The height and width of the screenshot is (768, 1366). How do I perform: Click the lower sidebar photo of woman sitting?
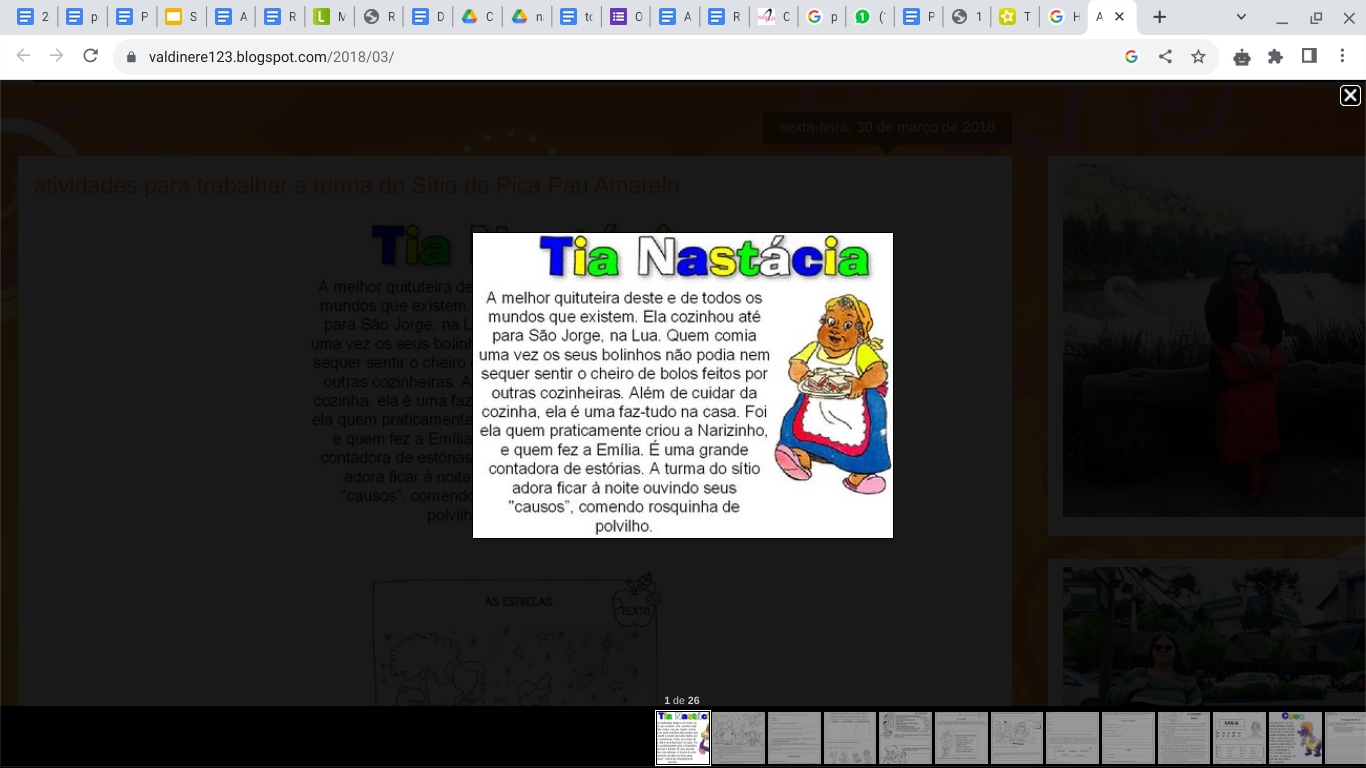[1214, 637]
